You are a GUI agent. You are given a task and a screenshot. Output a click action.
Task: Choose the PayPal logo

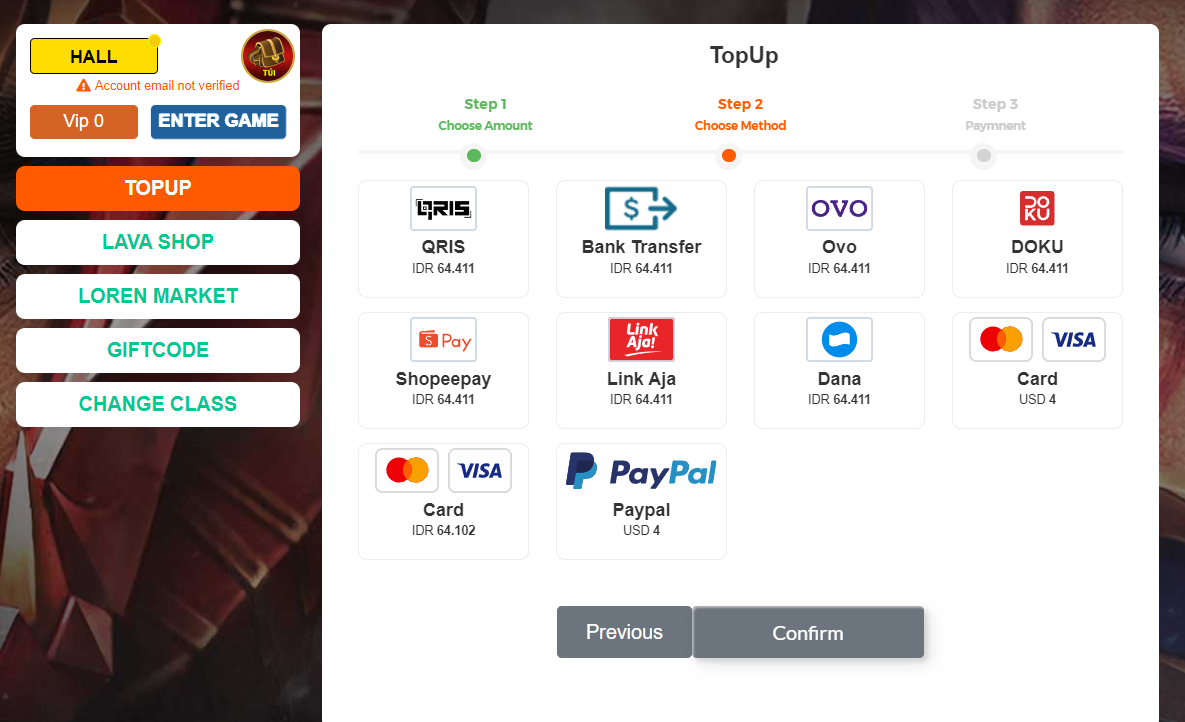point(641,471)
